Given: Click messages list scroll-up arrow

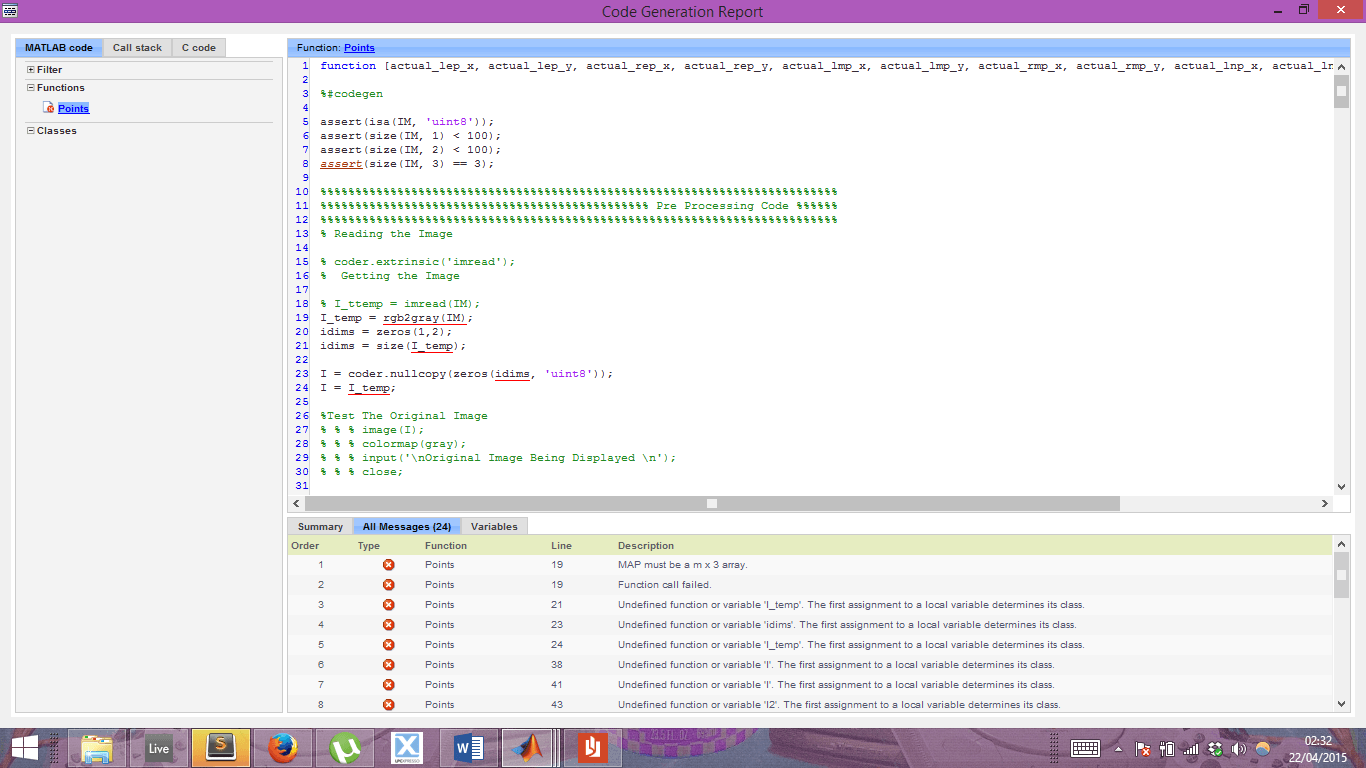Looking at the screenshot, I should click(x=1342, y=545).
